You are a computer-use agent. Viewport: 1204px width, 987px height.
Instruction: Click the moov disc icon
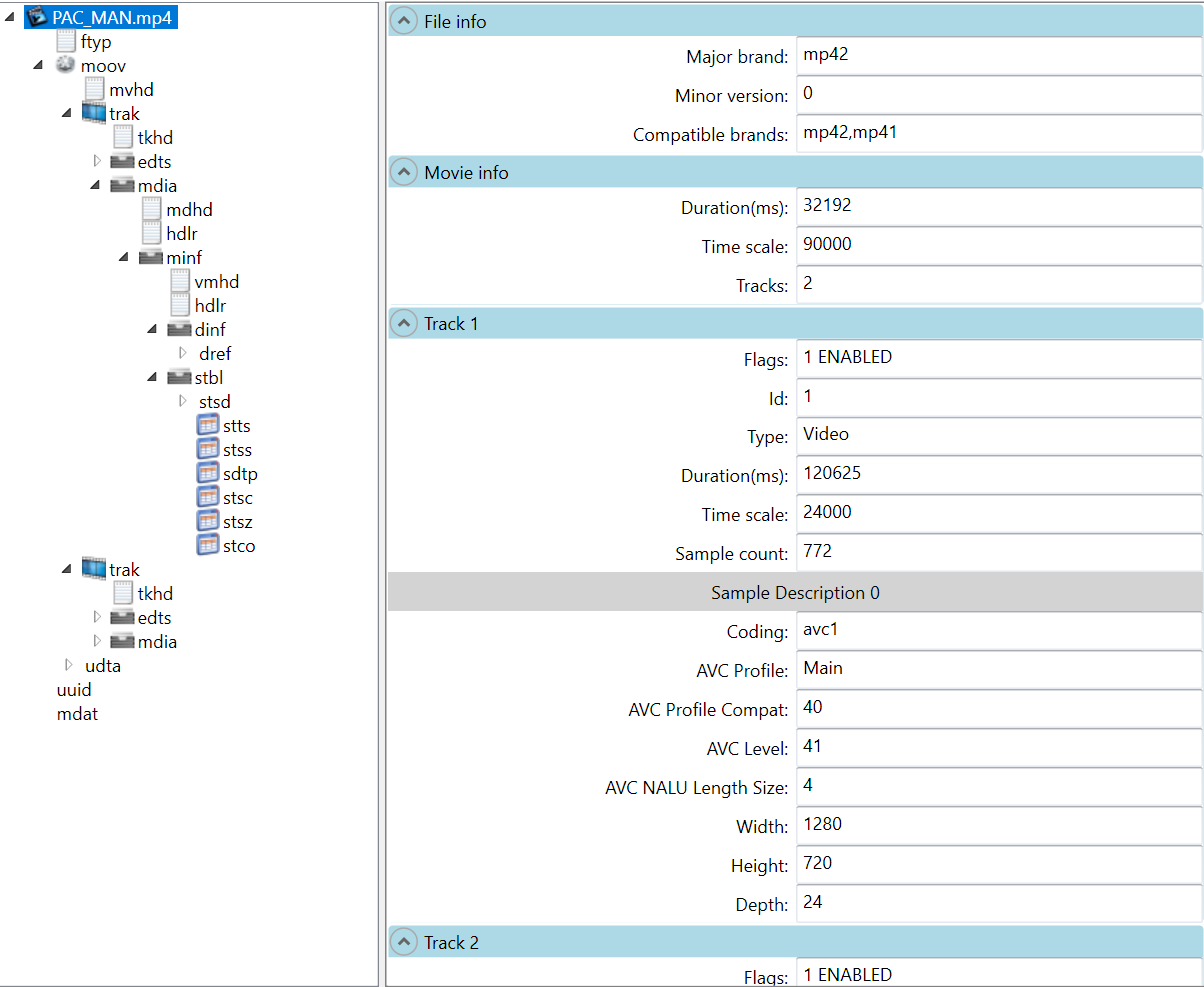(x=66, y=65)
